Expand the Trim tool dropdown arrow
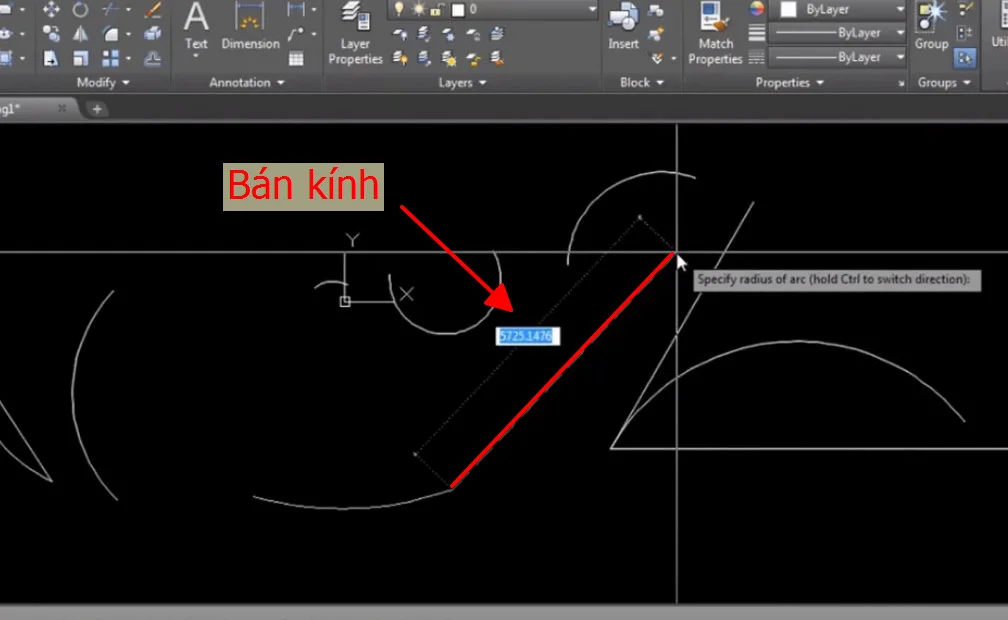Image resolution: width=1008 pixels, height=620 pixels. click(128, 9)
